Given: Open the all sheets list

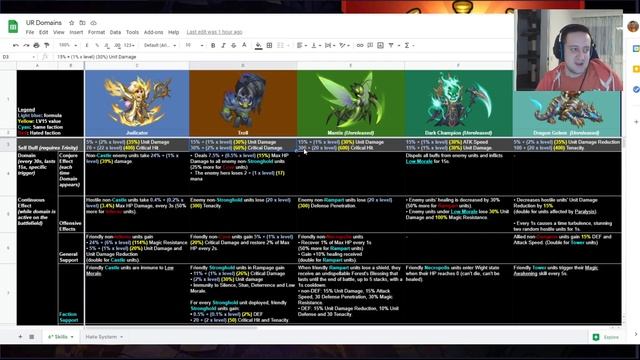Looking at the screenshot, I should pyautogui.click(x=31, y=337).
